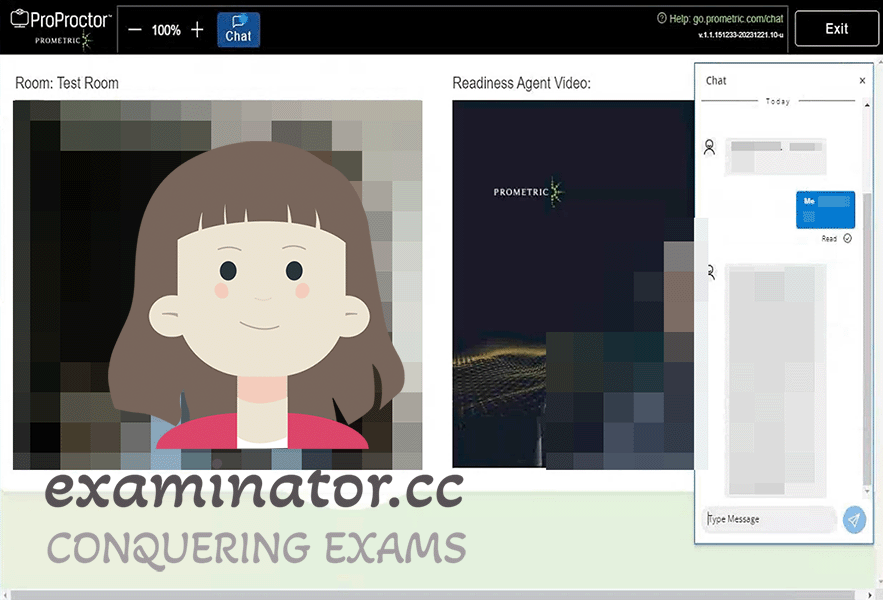The width and height of the screenshot is (883, 600).
Task: Click the Read checkmark status icon
Action: click(x=848, y=238)
